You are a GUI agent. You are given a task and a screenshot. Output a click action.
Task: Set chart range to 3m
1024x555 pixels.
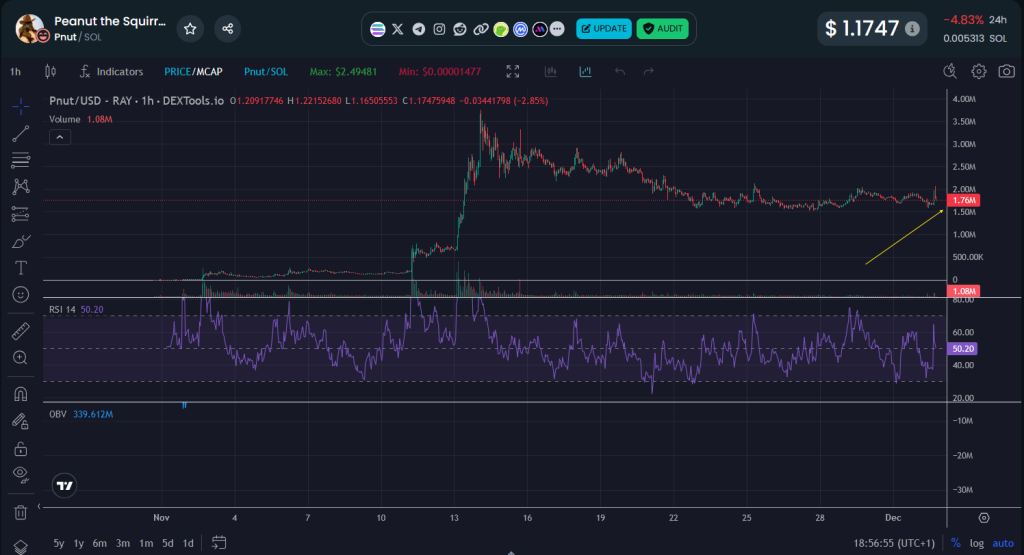tap(123, 543)
